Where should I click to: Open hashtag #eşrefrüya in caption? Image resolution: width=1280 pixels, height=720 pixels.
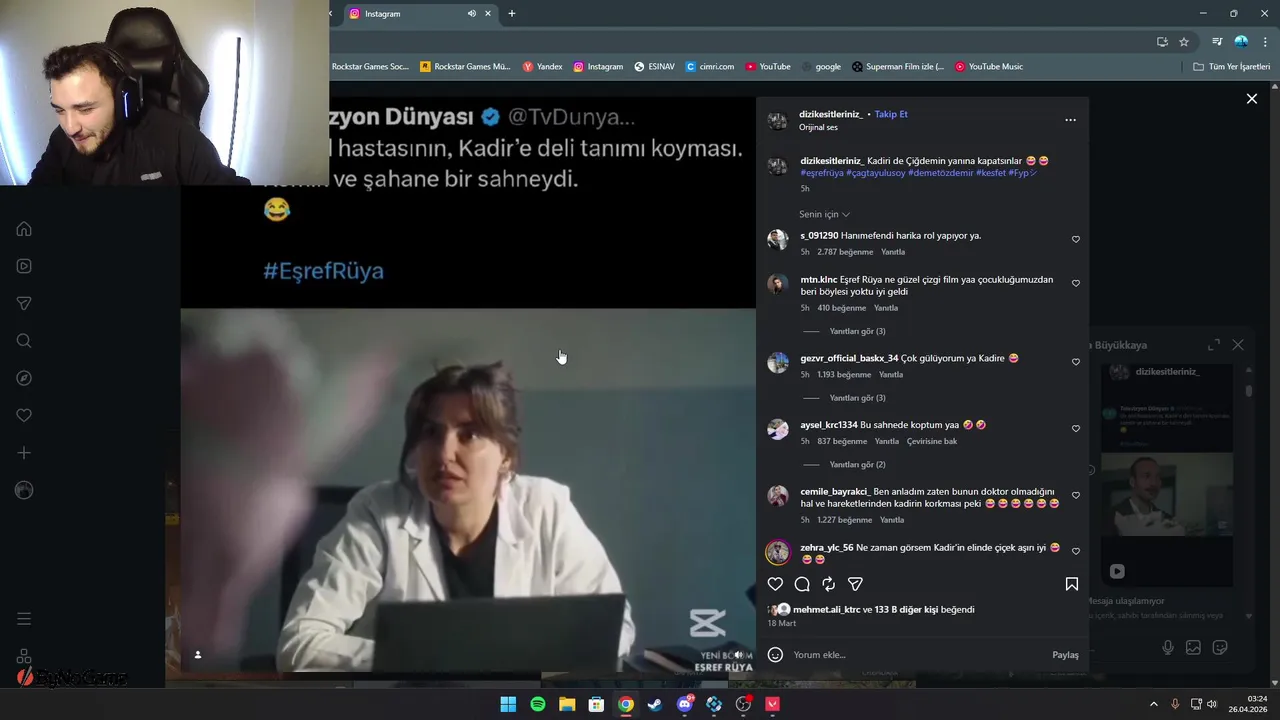[x=822, y=173]
